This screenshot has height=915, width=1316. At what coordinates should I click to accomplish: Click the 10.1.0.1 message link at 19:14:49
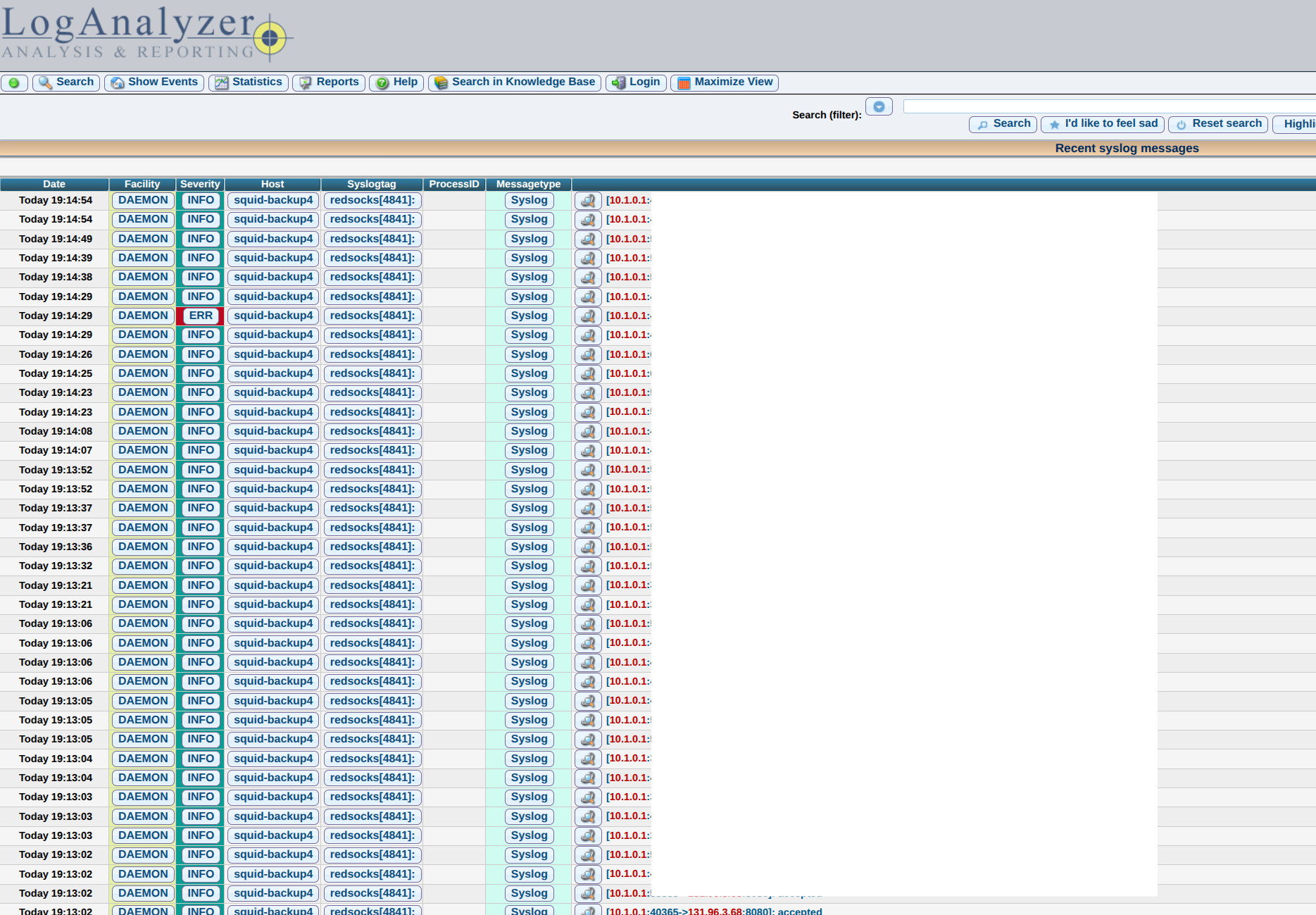coord(628,239)
